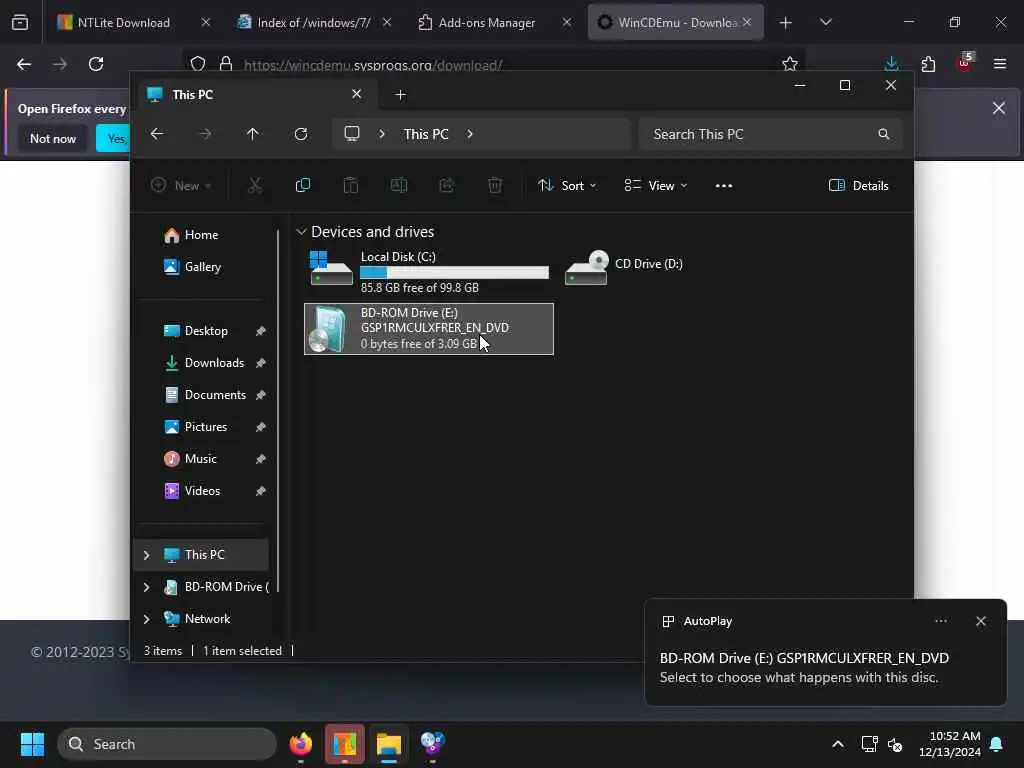
Task: Open NTLite from the taskbar
Action: click(x=345, y=744)
